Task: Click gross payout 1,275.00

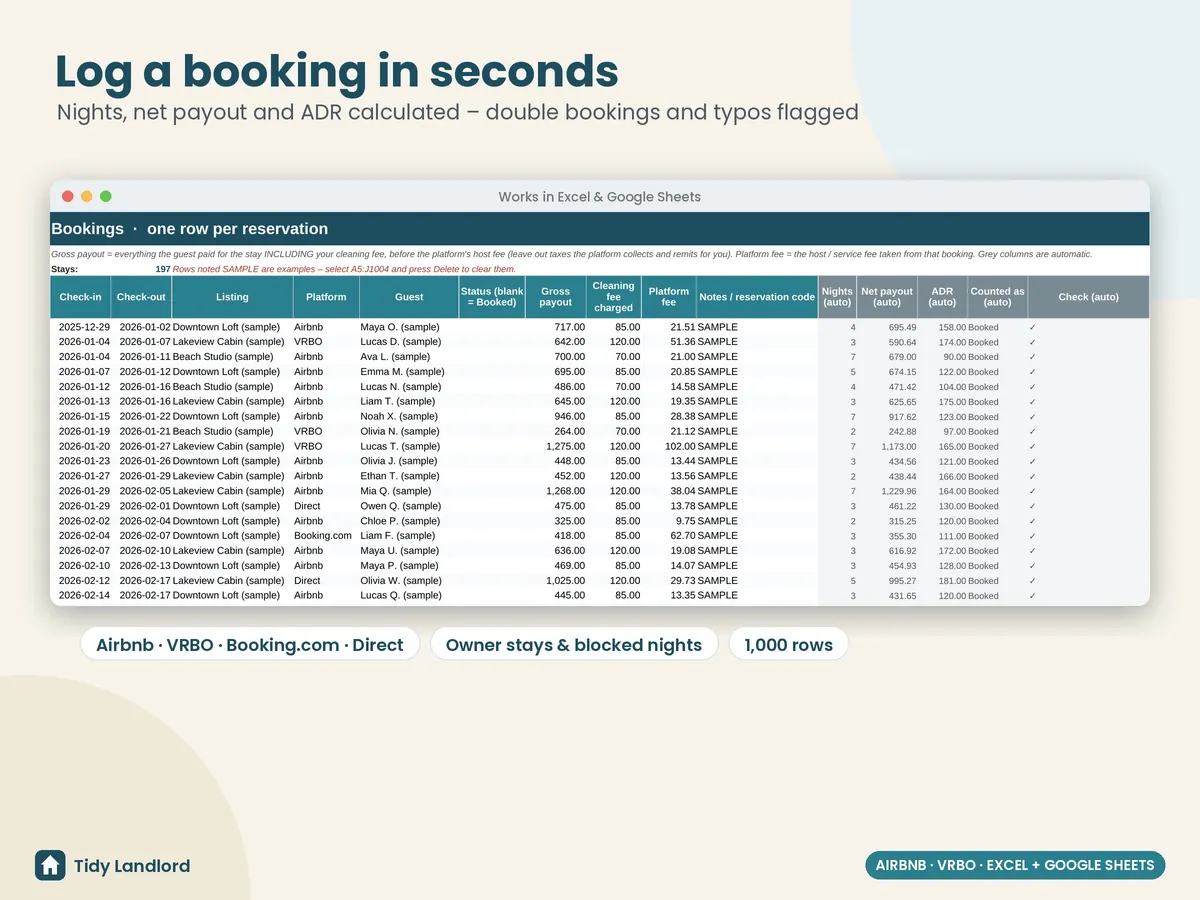Action: [x=566, y=447]
